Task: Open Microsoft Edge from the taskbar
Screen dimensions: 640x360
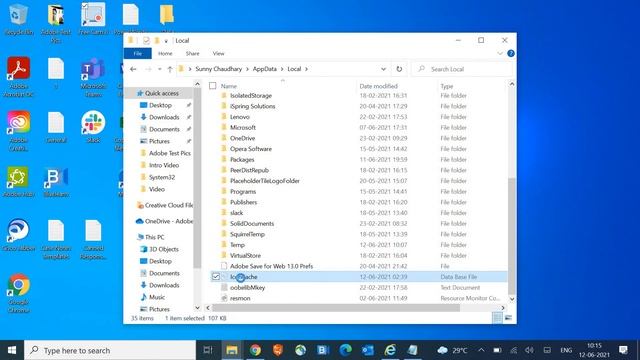Action: click(x=345, y=350)
